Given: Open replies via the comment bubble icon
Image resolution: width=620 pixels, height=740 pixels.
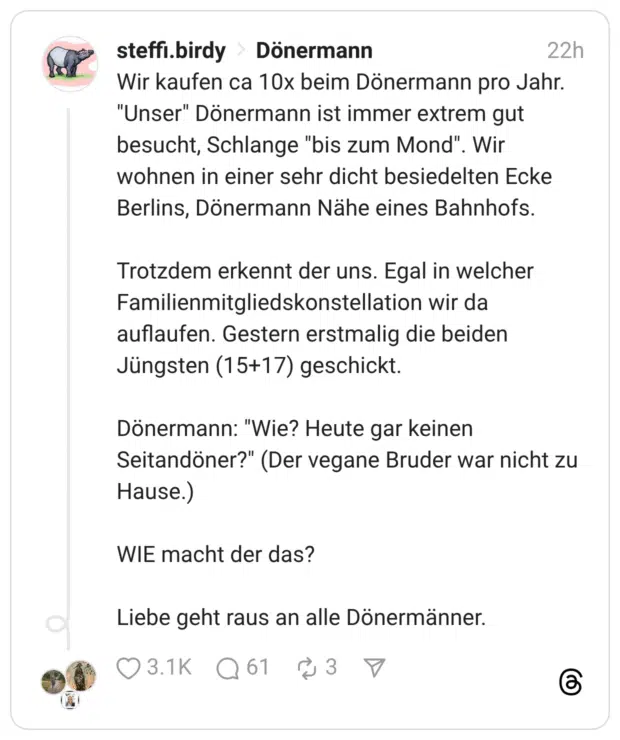Looking at the screenshot, I should (x=228, y=667).
